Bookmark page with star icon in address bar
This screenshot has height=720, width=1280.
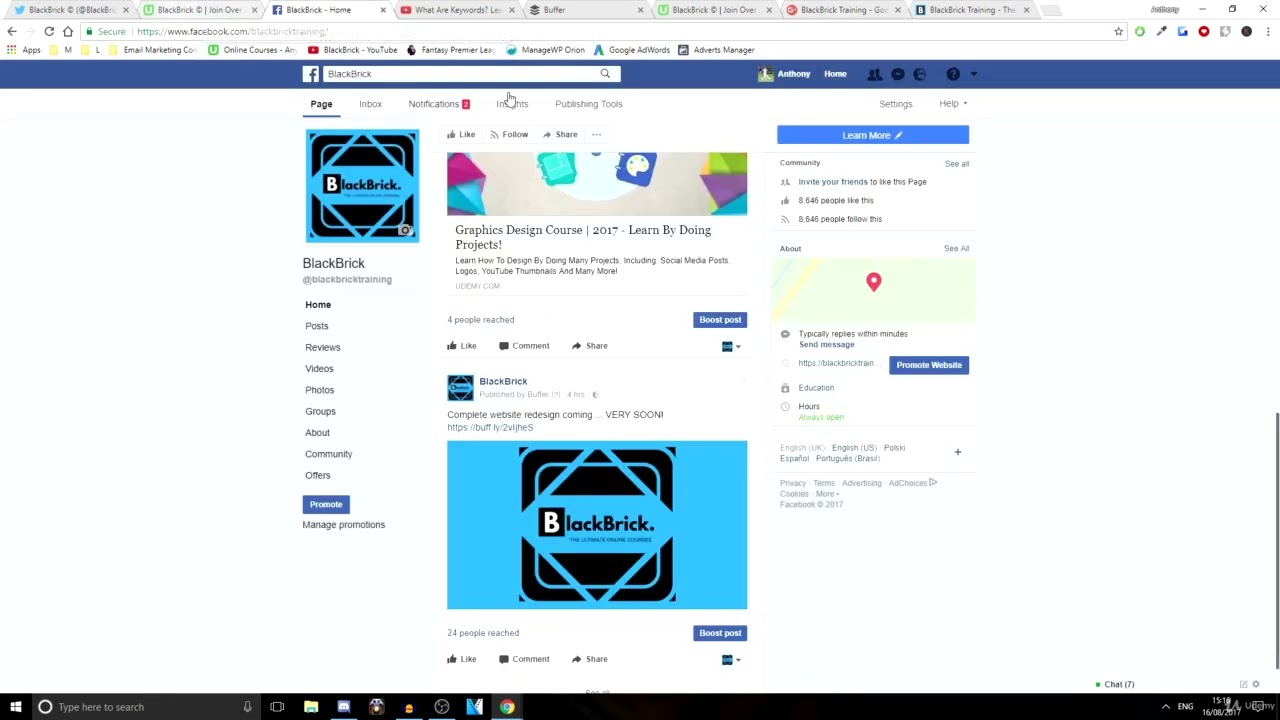pos(1118,32)
